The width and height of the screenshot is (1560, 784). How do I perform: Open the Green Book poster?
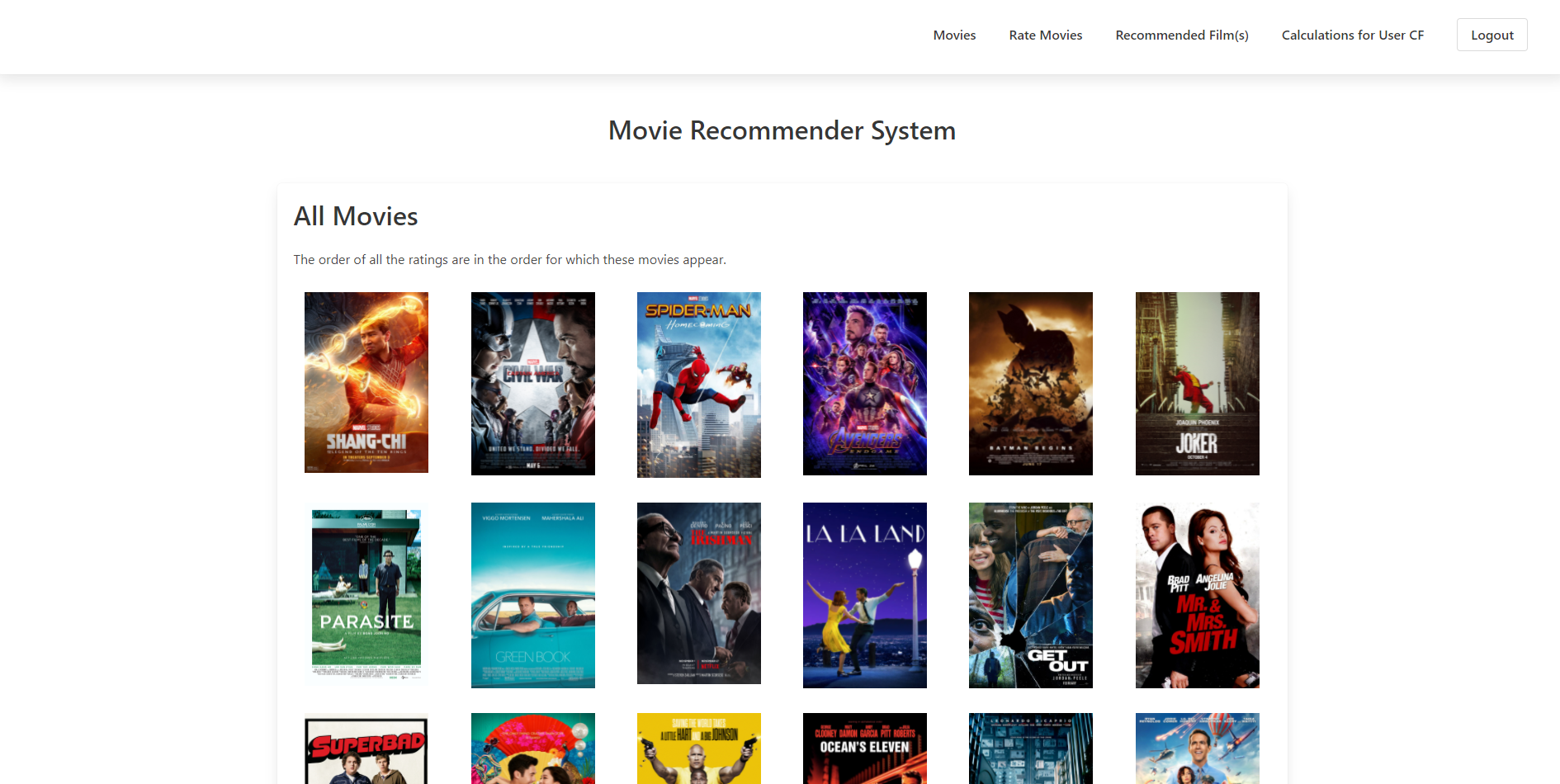533,595
